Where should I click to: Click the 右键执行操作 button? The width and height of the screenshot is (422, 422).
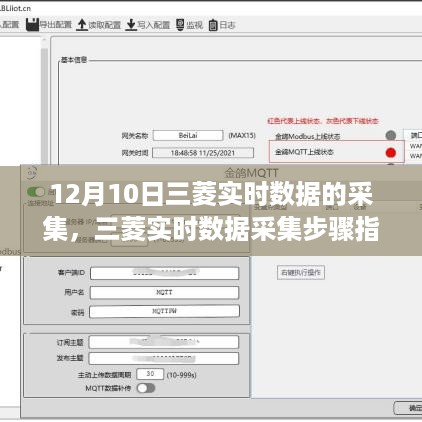301,273
